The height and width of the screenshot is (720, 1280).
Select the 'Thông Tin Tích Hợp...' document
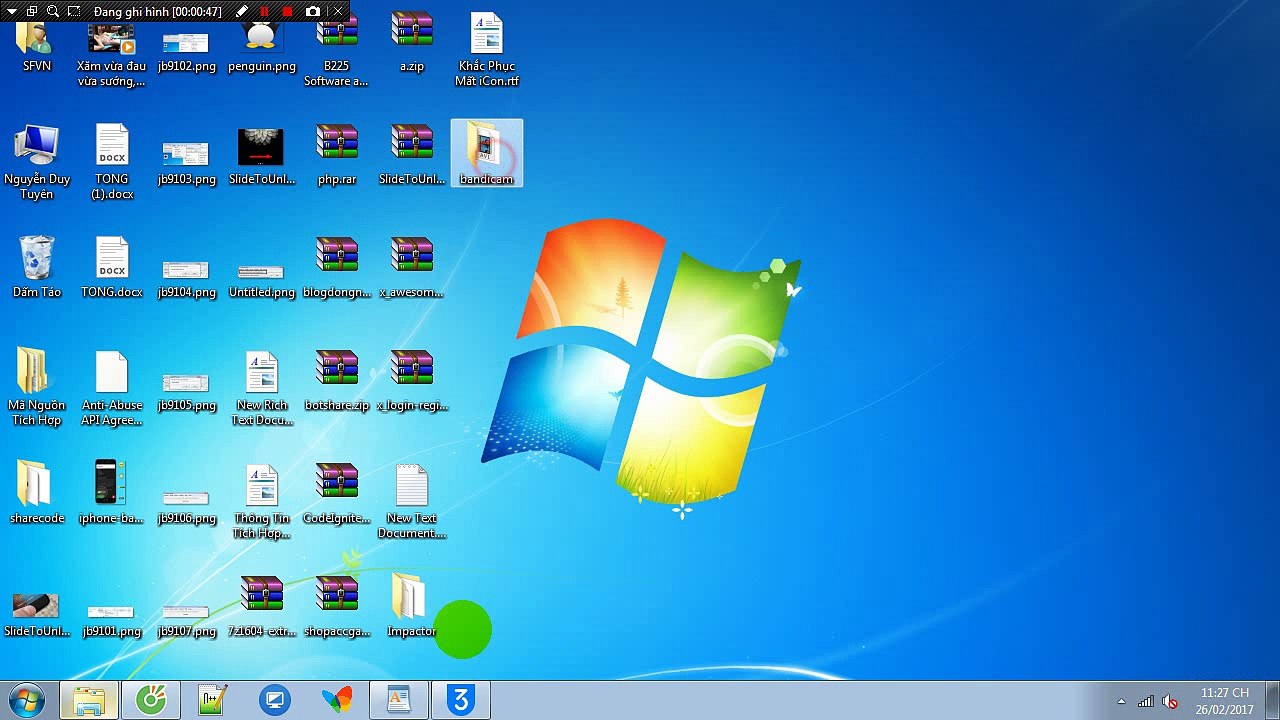tap(262, 501)
